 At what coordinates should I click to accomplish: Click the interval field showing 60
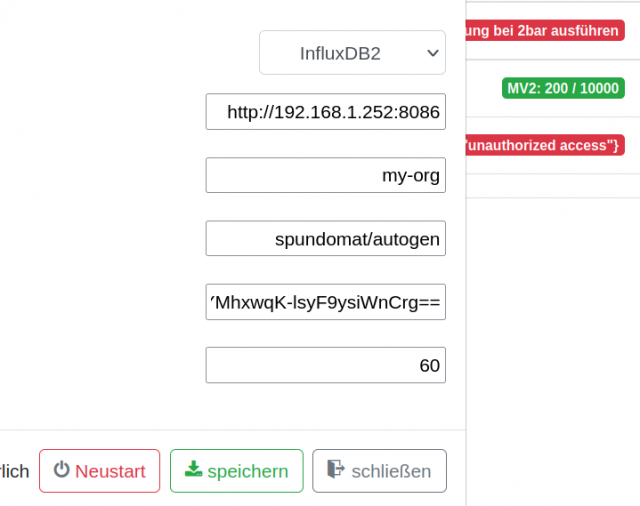326,365
